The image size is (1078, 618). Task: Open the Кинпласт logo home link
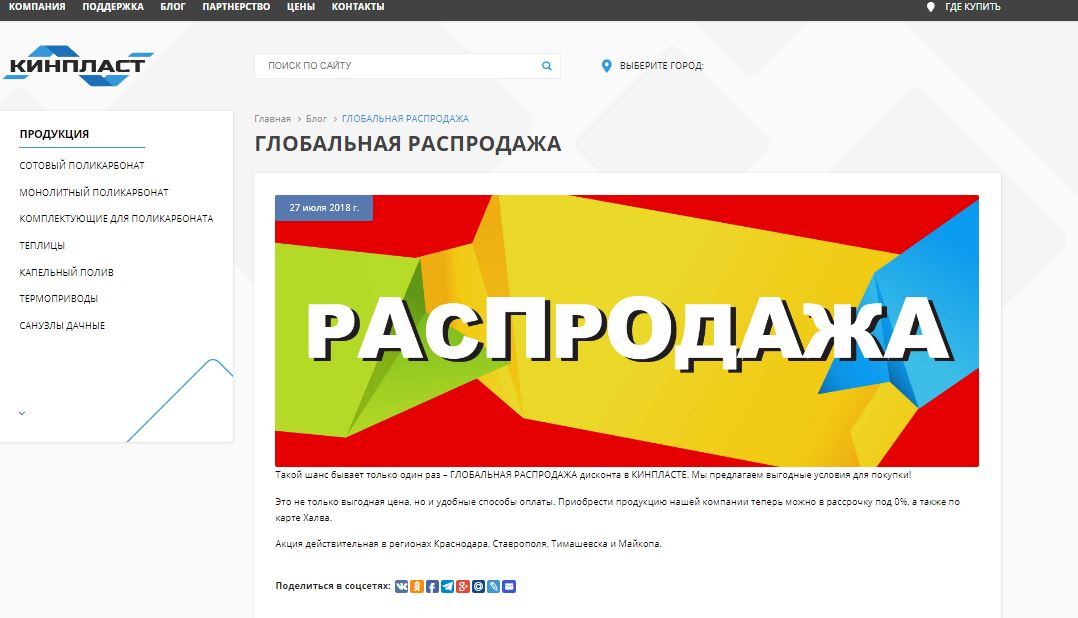78,65
